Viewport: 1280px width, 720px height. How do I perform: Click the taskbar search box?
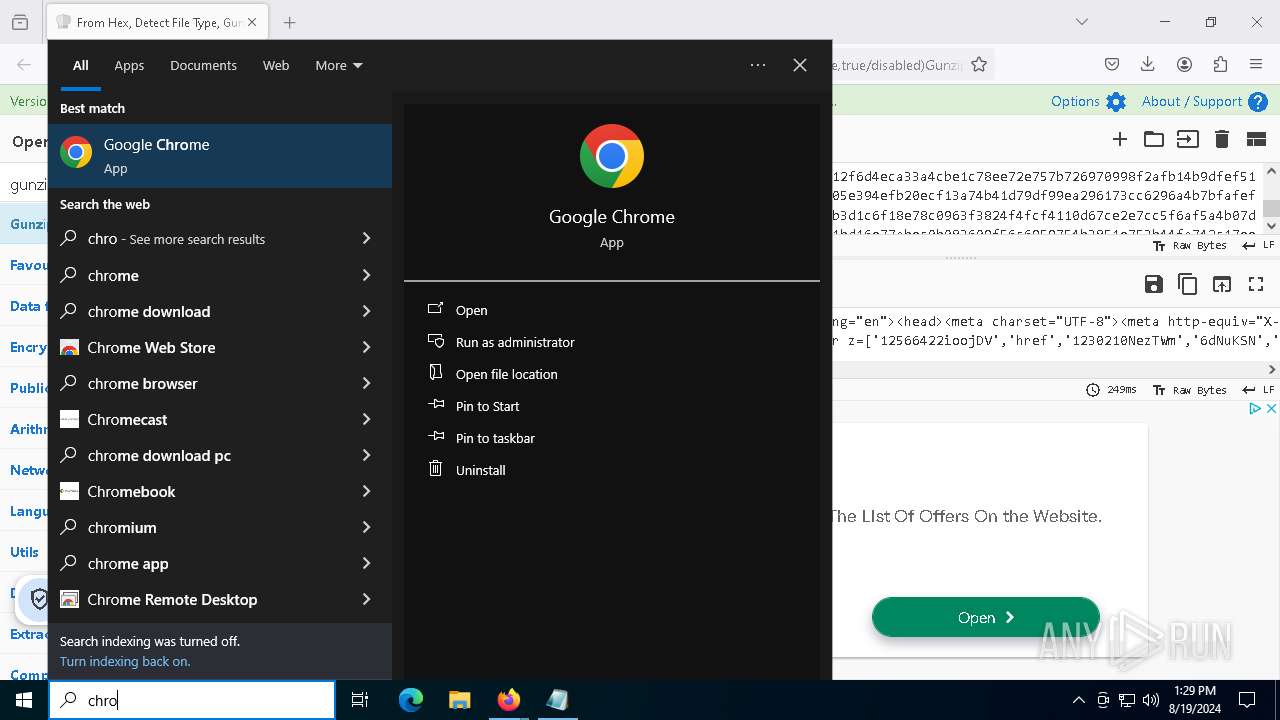[x=192, y=700]
